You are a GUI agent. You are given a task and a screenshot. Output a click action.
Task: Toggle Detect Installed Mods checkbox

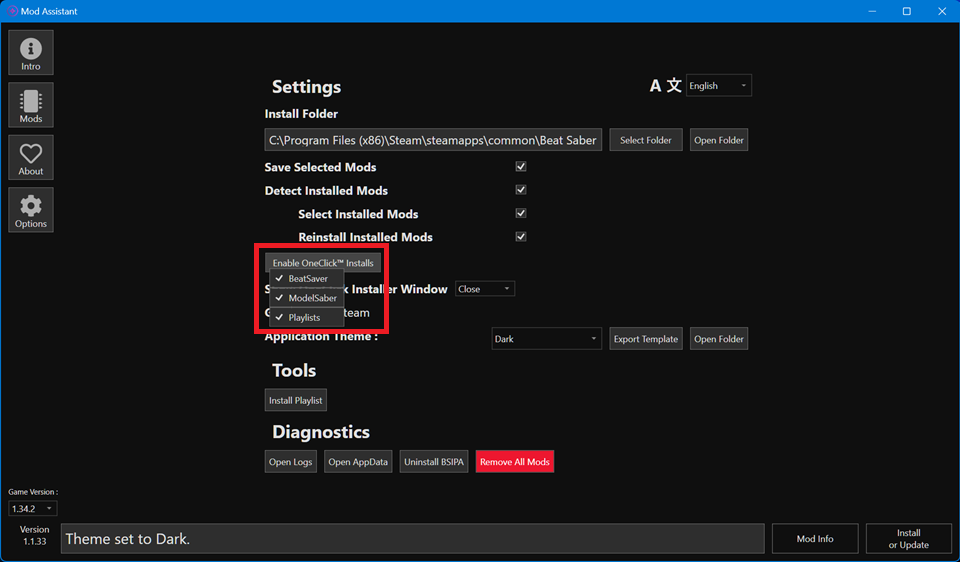520,190
